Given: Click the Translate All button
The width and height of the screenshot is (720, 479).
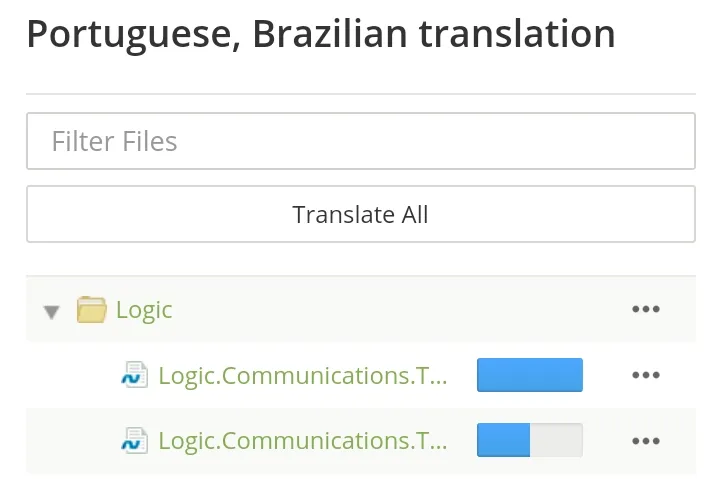Looking at the screenshot, I should click(361, 214).
